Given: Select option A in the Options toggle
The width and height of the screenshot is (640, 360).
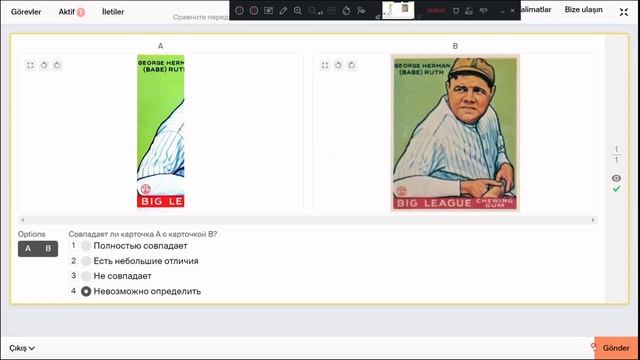Looking at the screenshot, I should (28, 249).
